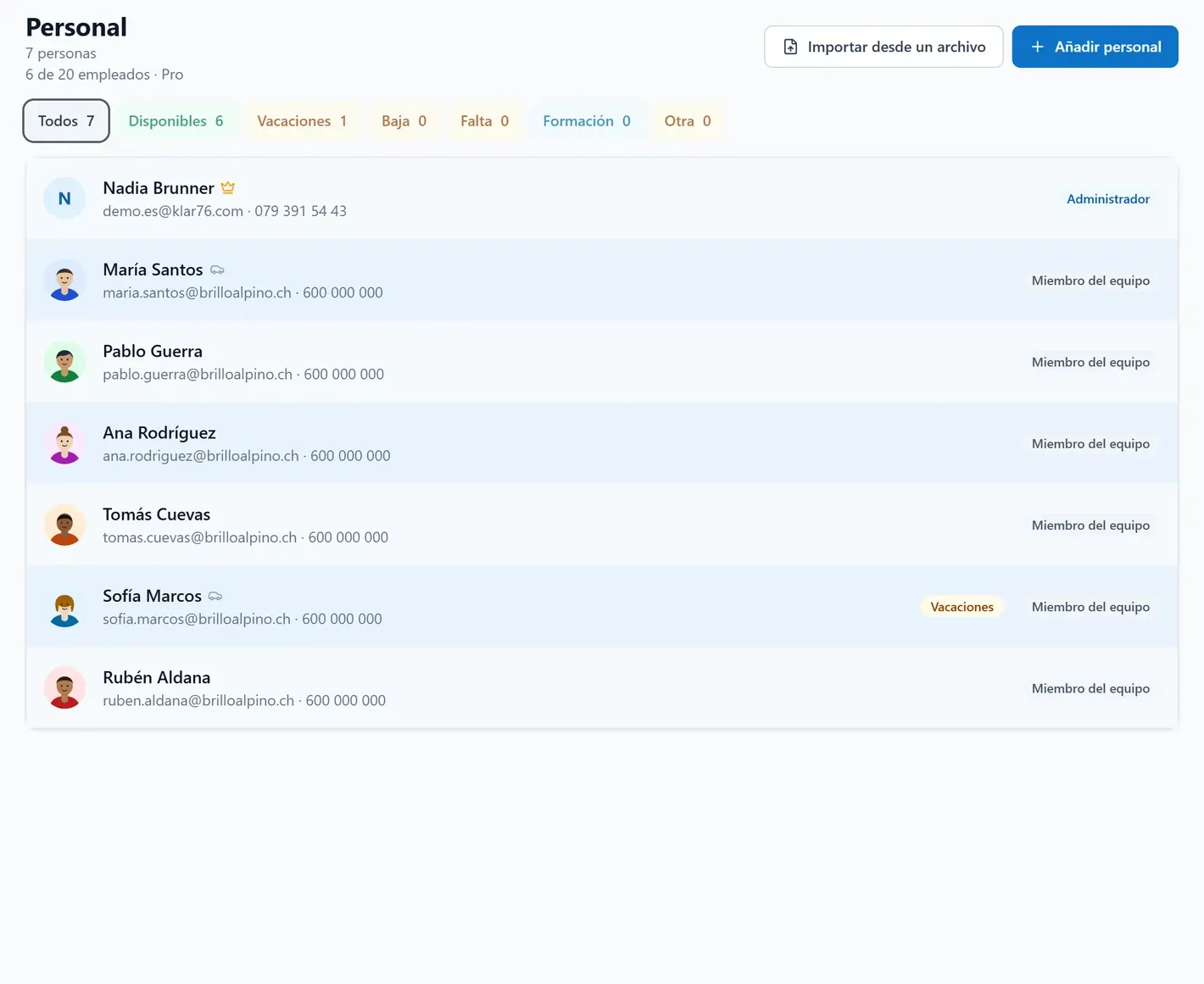Select Tomás Cuevas's name
Screen dimensions: 1204x984
(x=157, y=514)
